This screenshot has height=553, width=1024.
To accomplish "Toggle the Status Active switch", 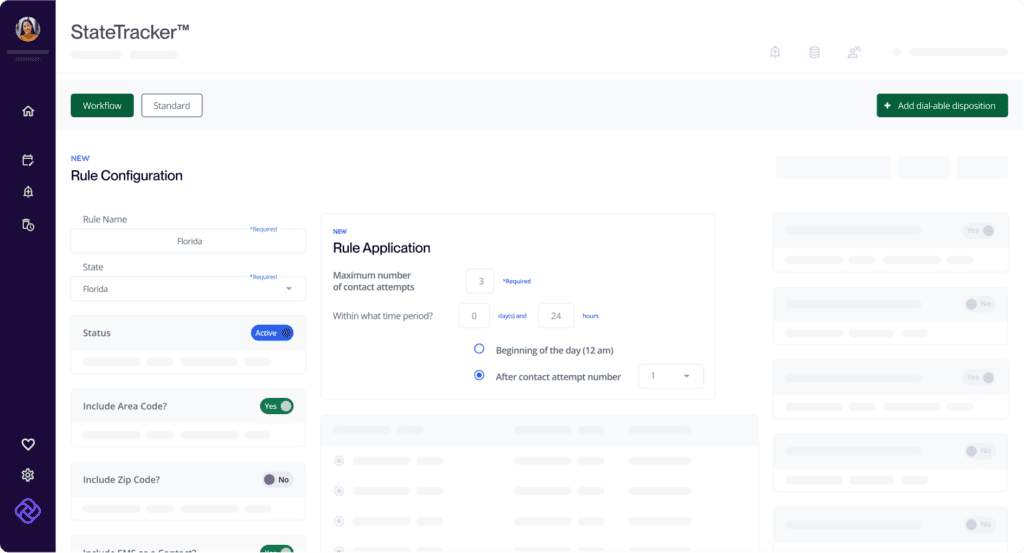I will [272, 333].
